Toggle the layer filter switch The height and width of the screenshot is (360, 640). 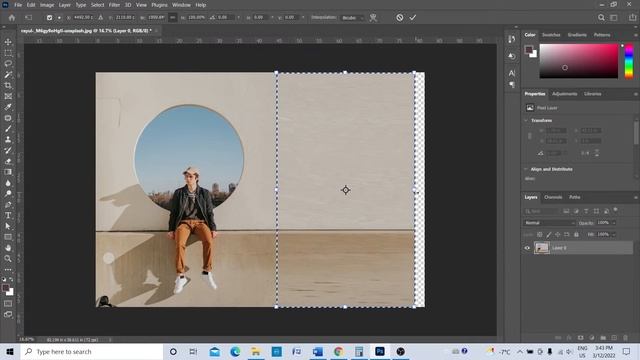coord(616,210)
